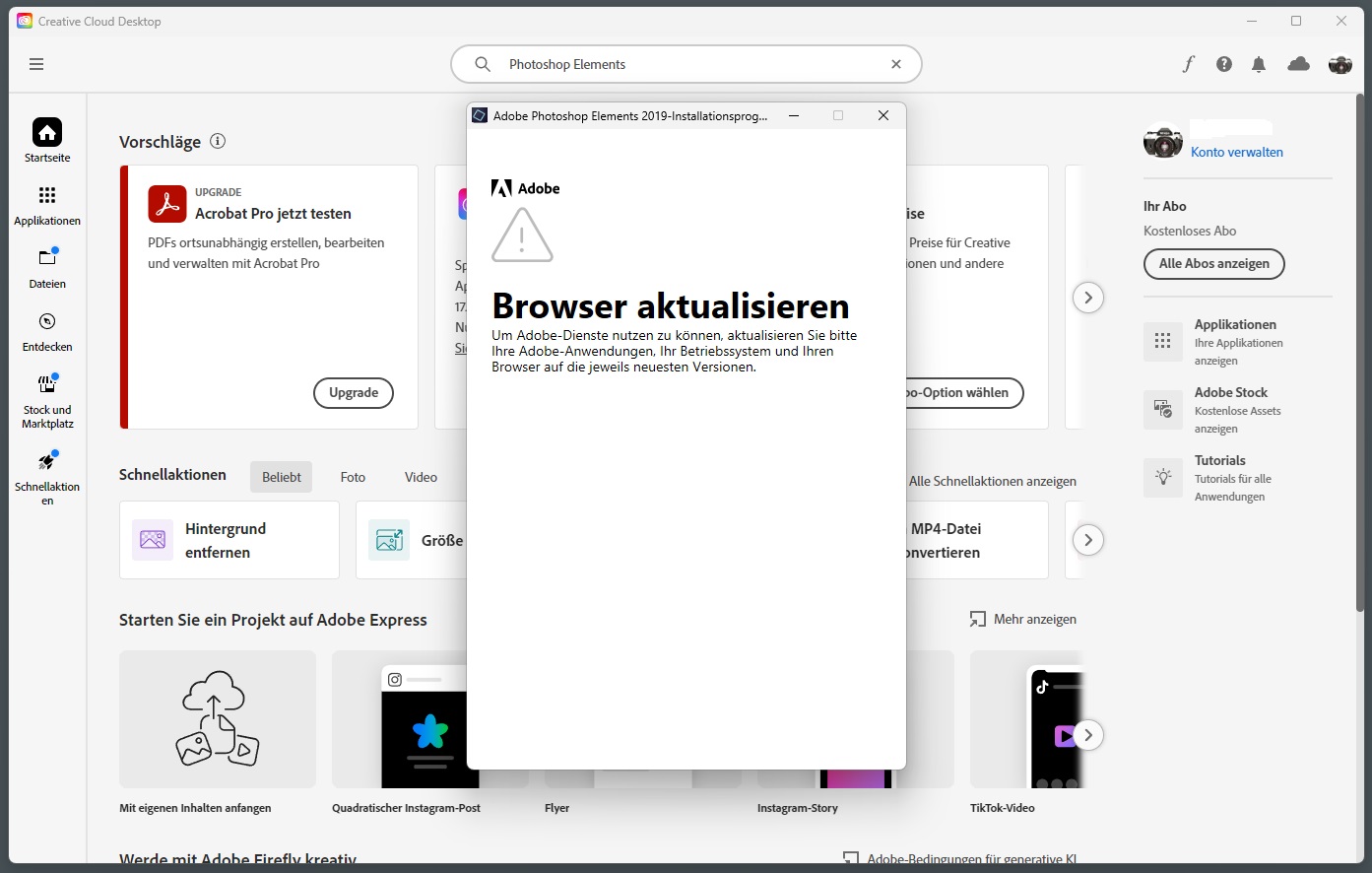
Task: Open Alle Schnellaktionen anzeigen link
Action: tap(993, 481)
